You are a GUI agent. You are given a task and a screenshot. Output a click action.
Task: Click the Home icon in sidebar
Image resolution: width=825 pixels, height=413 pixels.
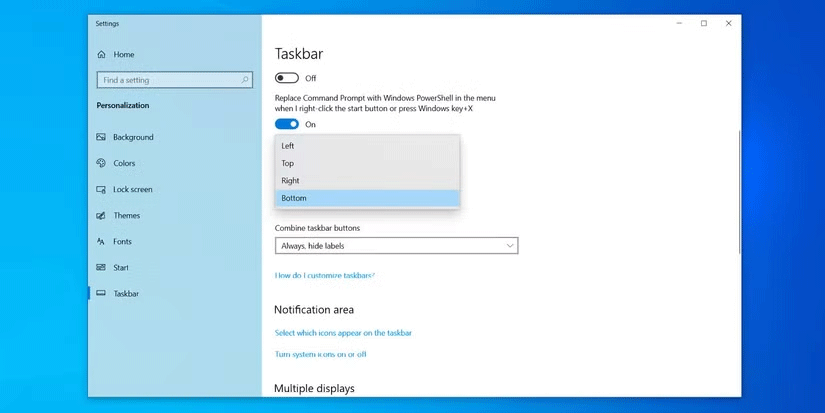pyautogui.click(x=101, y=54)
